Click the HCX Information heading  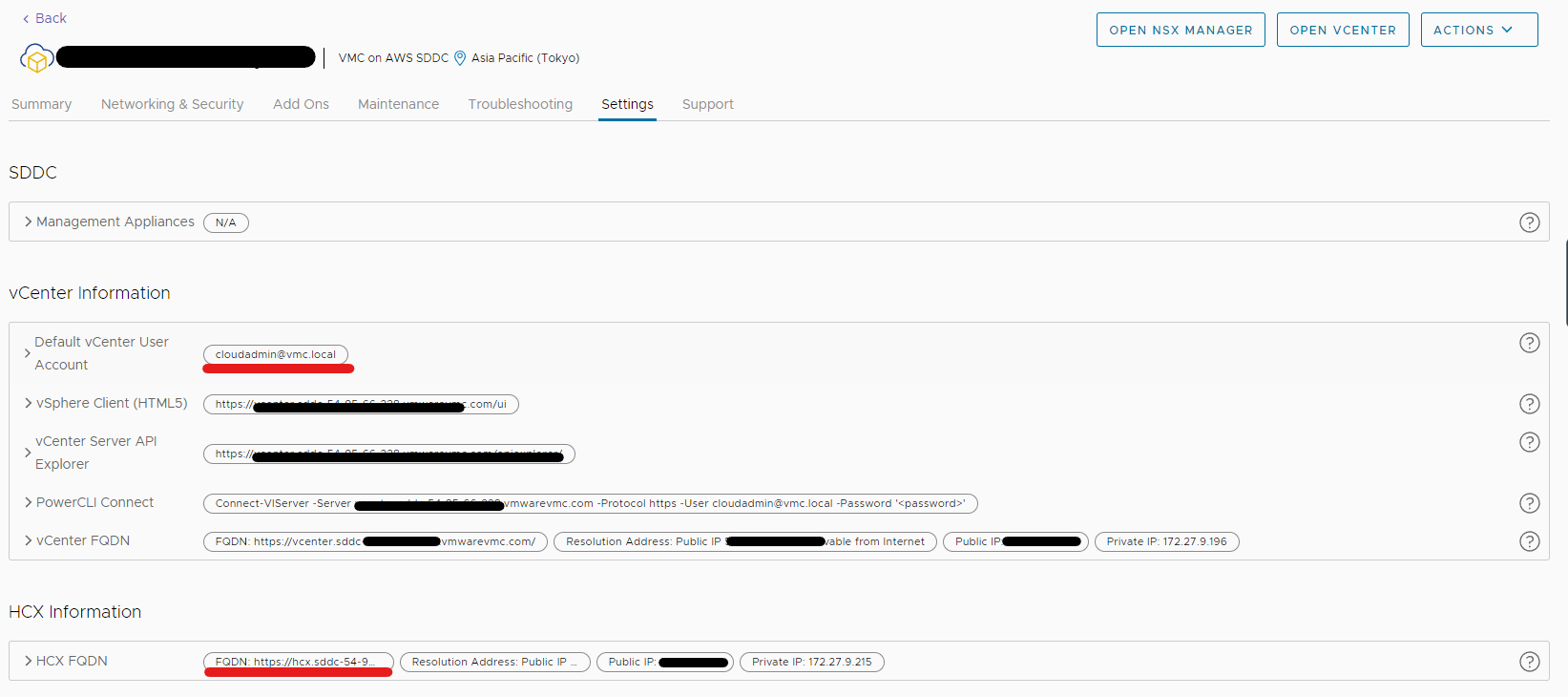pyautogui.click(x=75, y=612)
